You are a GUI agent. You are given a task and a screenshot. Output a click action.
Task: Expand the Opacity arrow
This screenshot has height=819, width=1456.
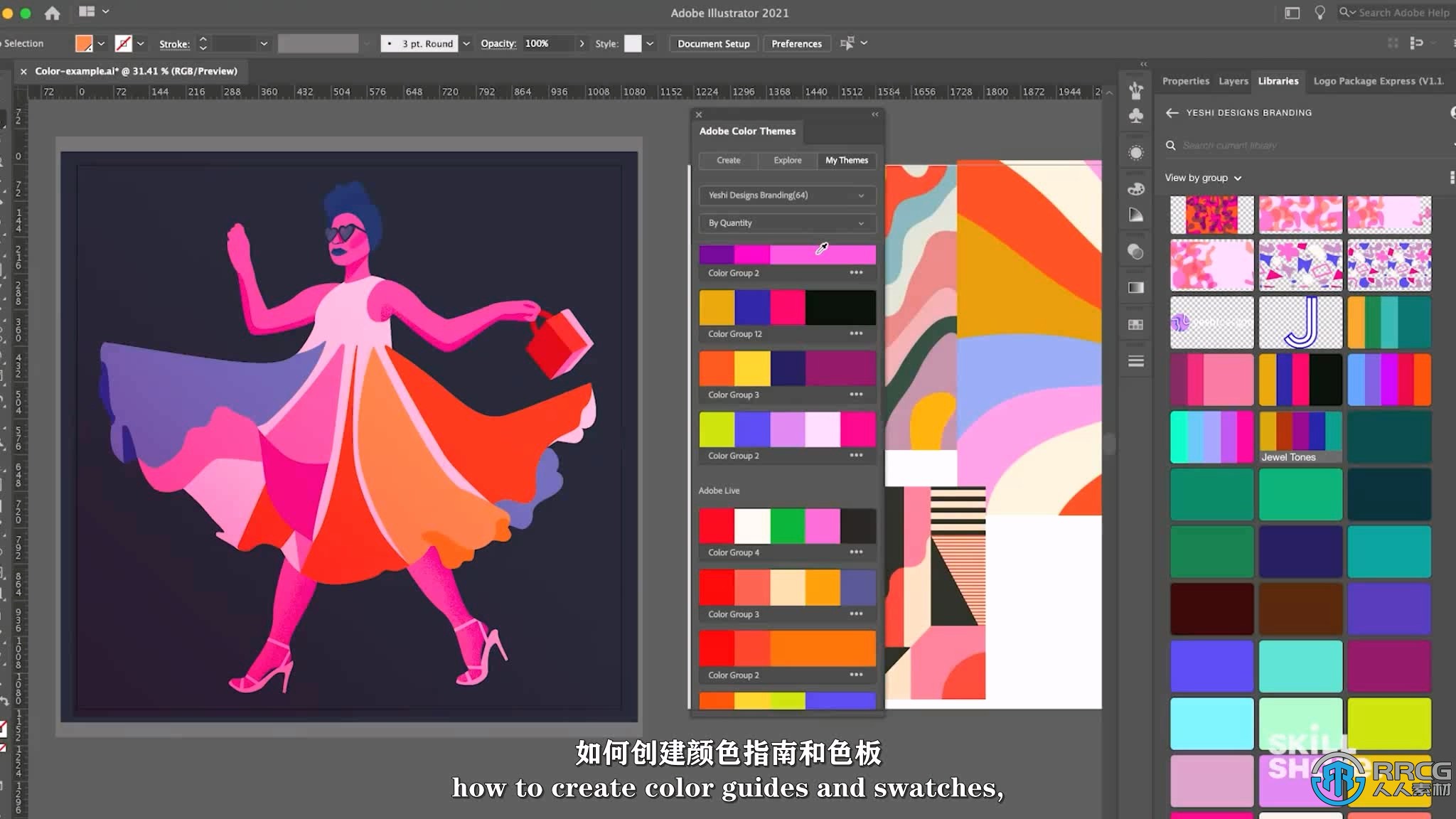tap(582, 43)
